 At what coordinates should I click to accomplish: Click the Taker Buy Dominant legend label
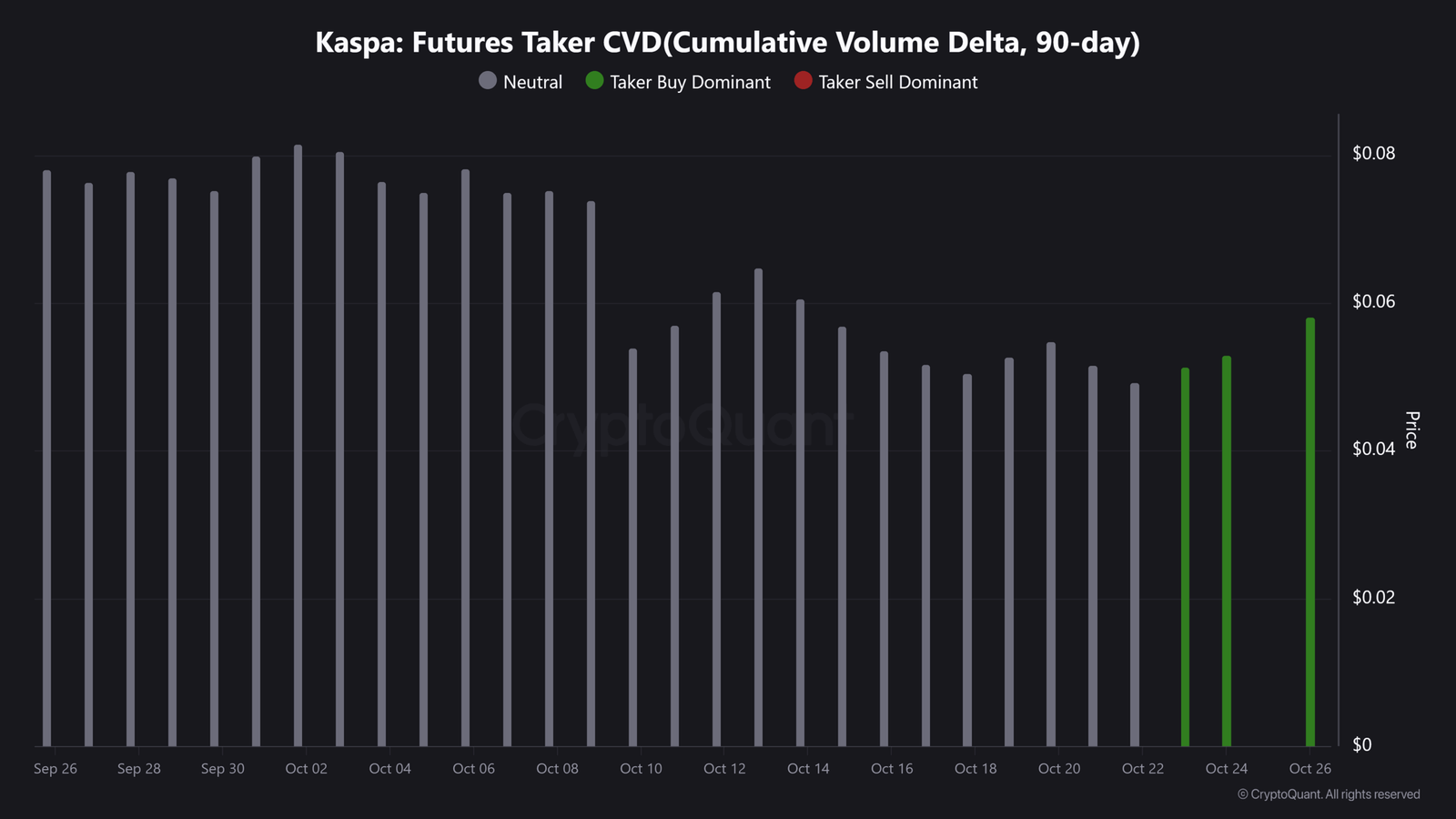point(690,82)
